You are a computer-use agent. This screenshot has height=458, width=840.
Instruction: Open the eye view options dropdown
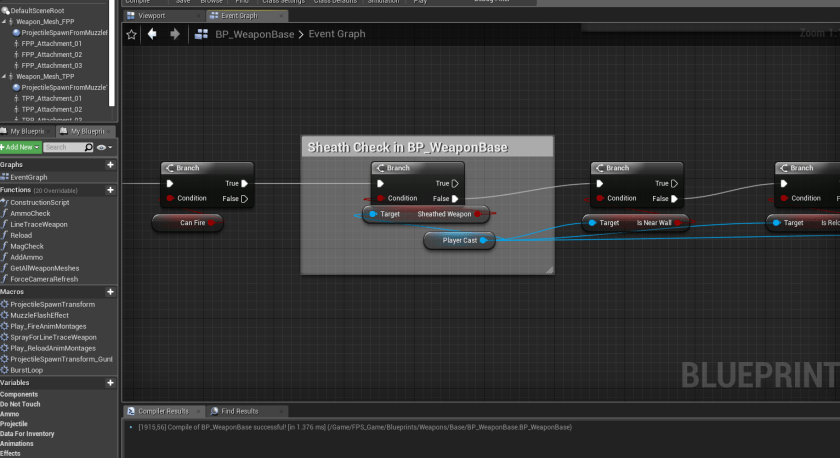tap(103, 147)
